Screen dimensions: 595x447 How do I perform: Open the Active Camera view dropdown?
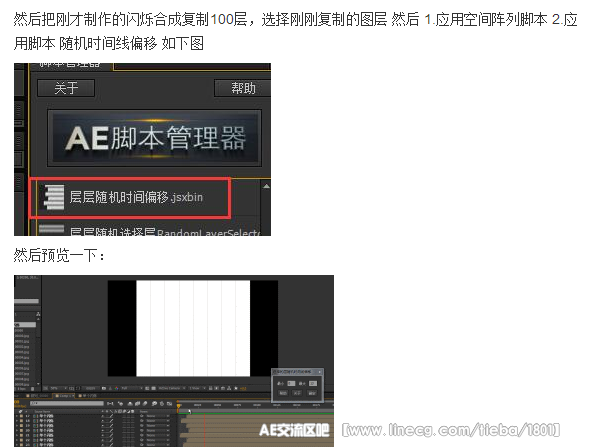[172, 388]
